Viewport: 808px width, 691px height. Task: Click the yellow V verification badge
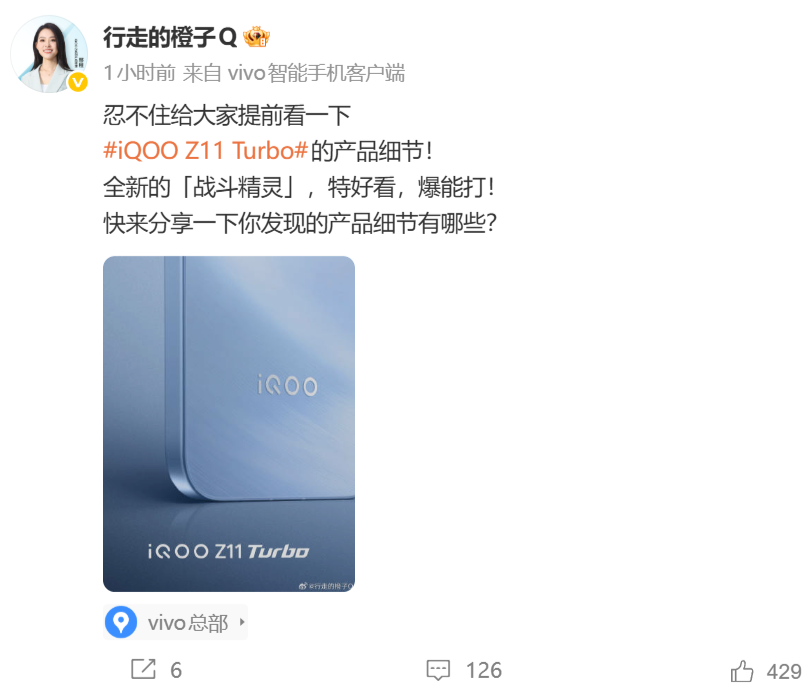coord(78,82)
